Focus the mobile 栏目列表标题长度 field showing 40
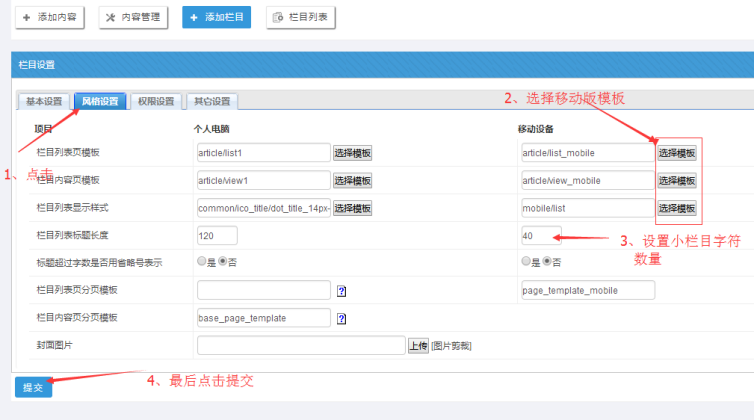The width and height of the screenshot is (754, 420). pos(541,236)
